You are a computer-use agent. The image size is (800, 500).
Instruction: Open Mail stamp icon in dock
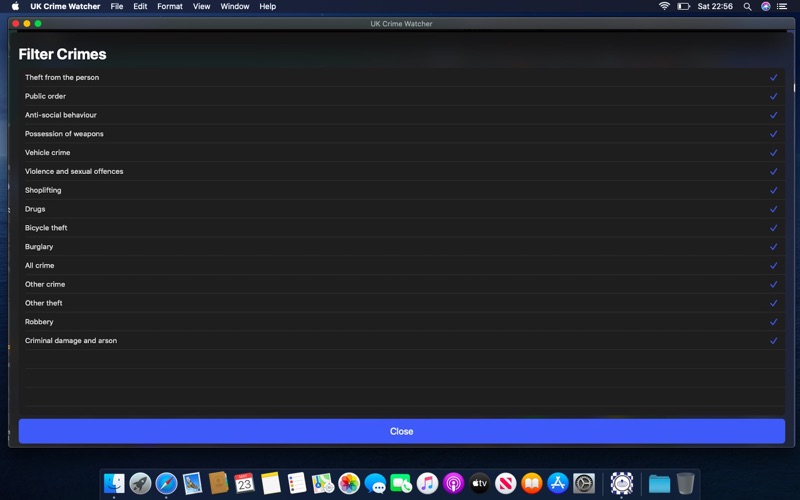pyautogui.click(x=192, y=483)
